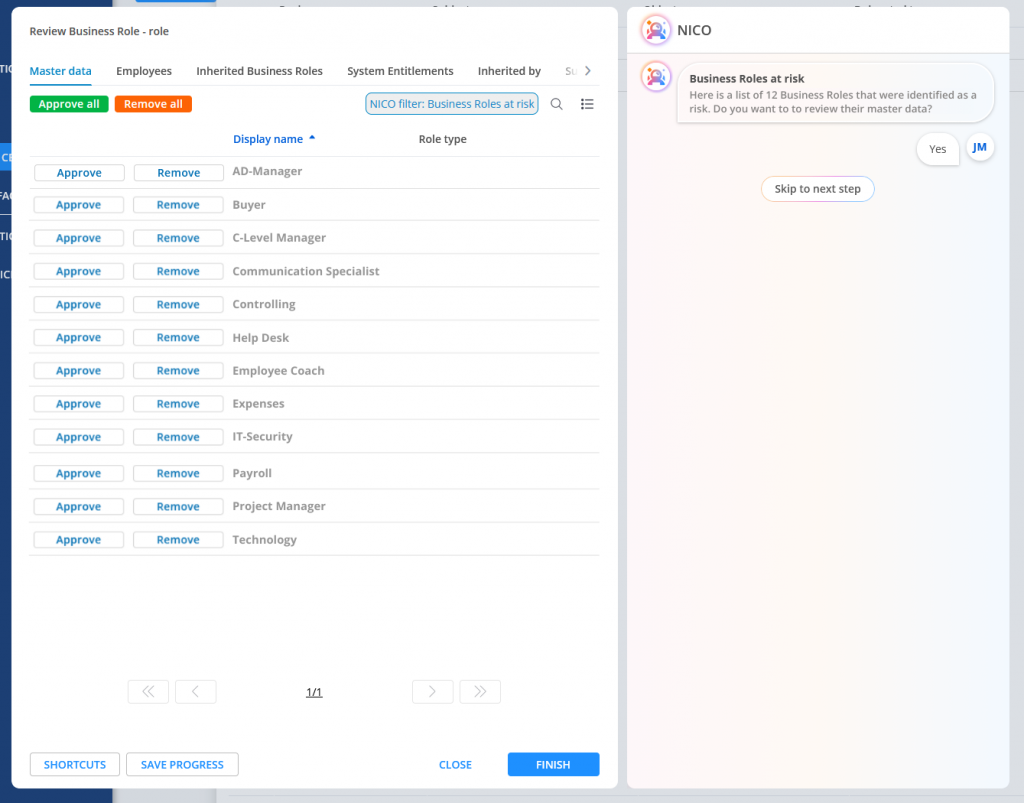Approve the AD-Manager role

pos(79,173)
